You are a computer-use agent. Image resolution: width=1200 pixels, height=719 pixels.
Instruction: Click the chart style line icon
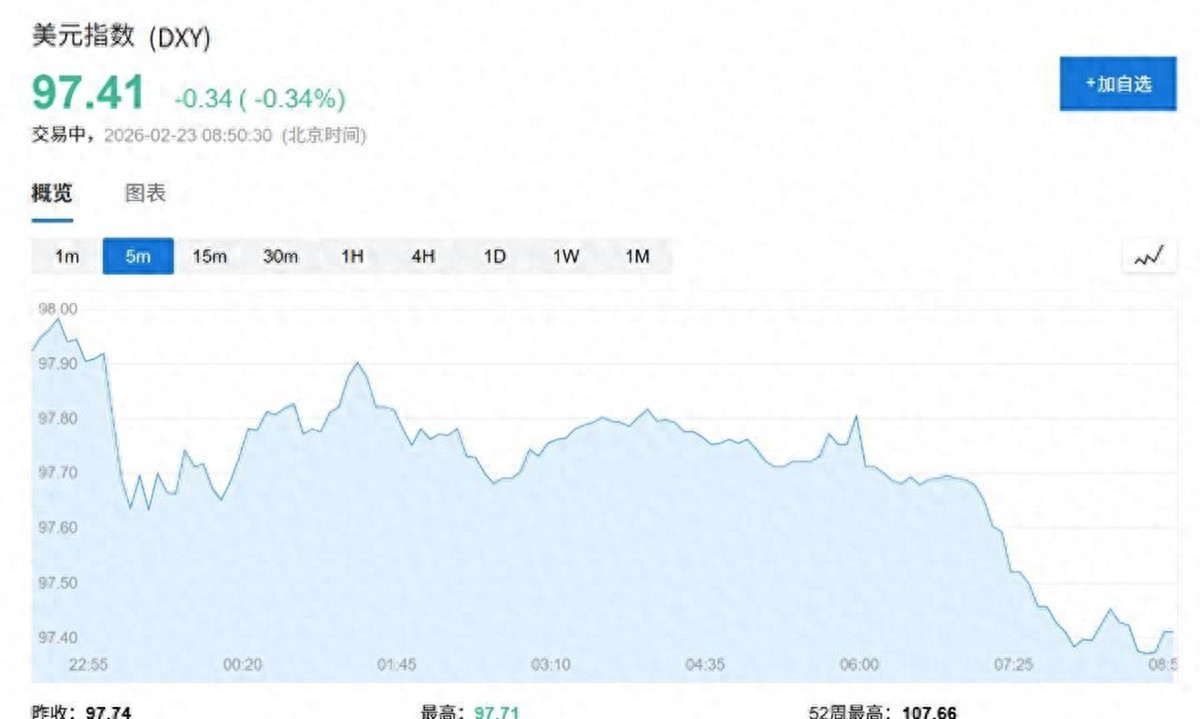(x=1148, y=257)
